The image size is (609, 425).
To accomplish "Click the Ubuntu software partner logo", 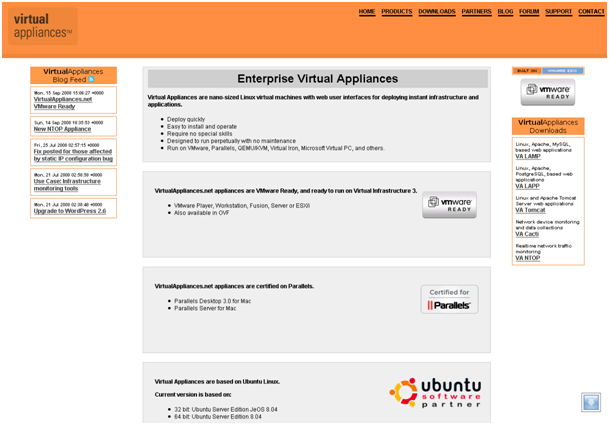I will pos(435,392).
